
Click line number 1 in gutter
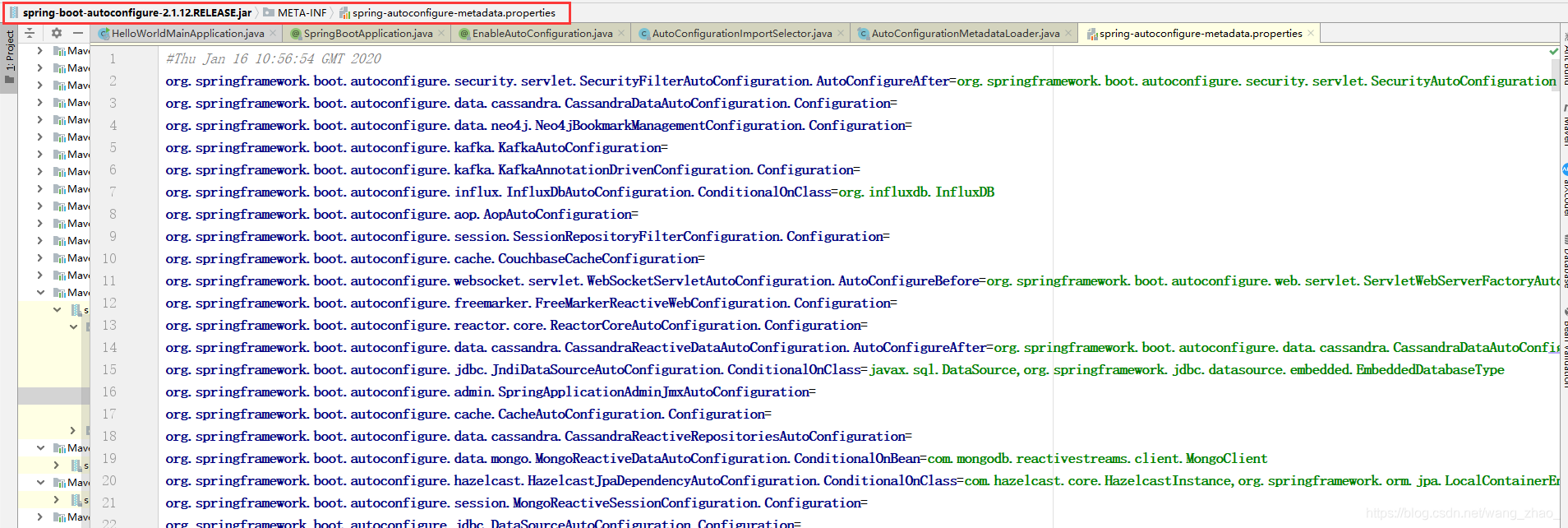point(113,58)
